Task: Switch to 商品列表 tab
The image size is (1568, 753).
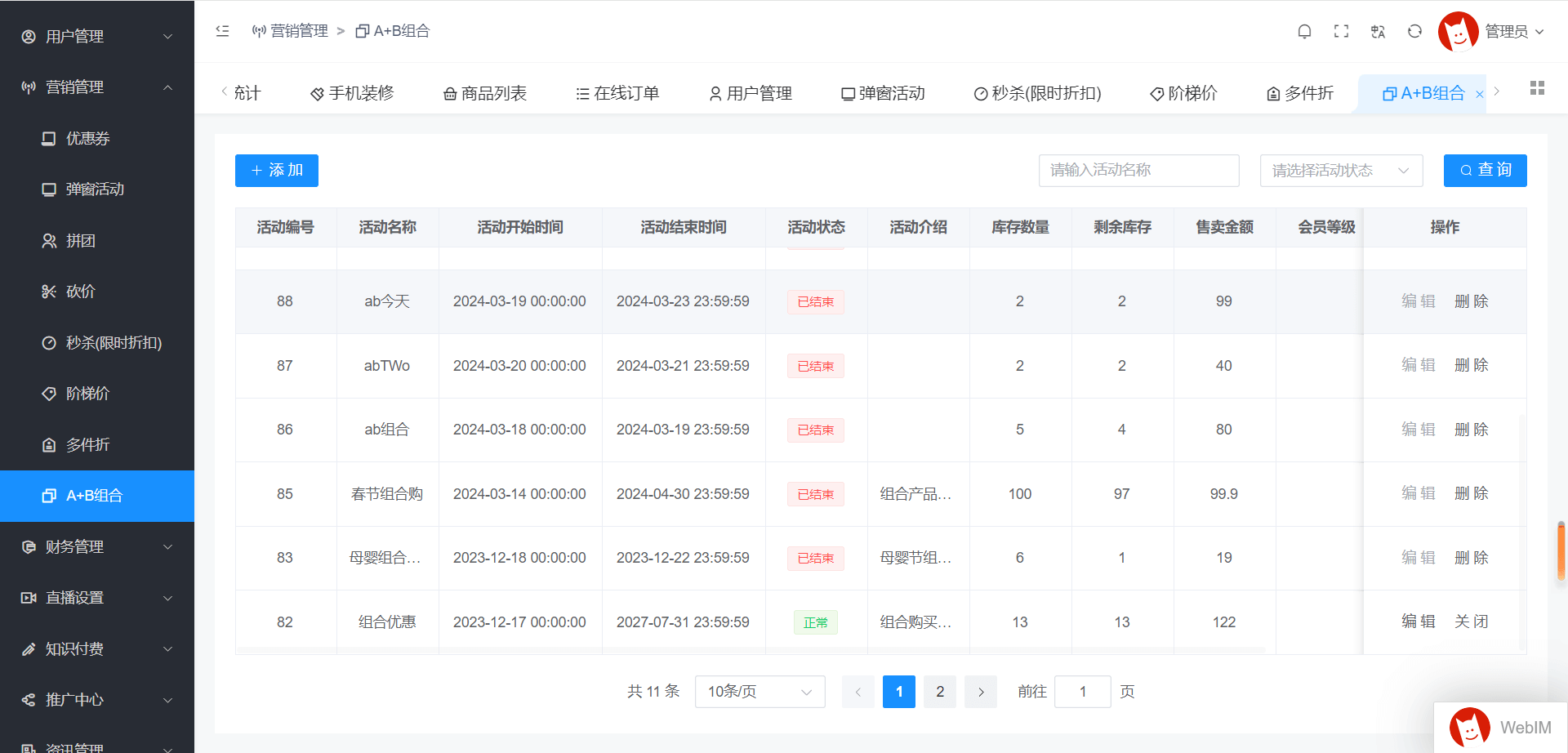Action: [485, 93]
